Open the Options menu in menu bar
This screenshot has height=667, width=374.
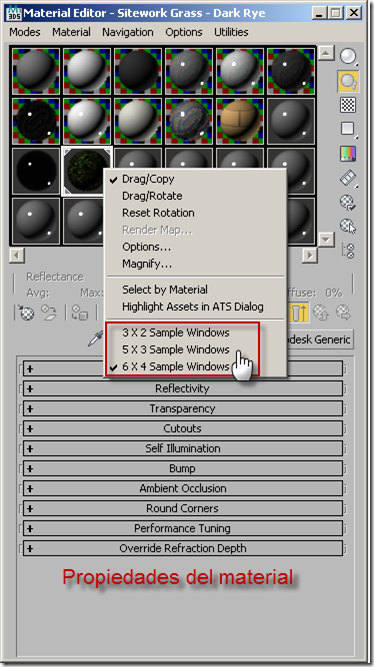[184, 32]
